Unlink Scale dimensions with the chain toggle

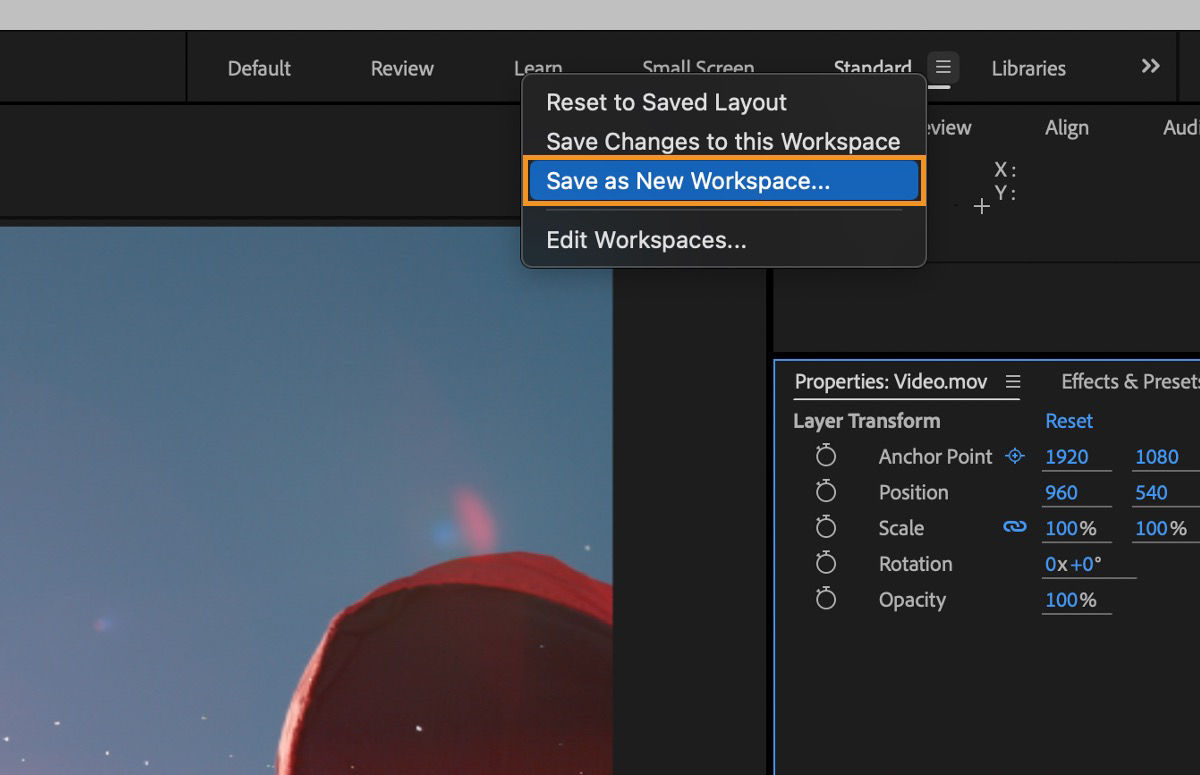(x=1014, y=527)
